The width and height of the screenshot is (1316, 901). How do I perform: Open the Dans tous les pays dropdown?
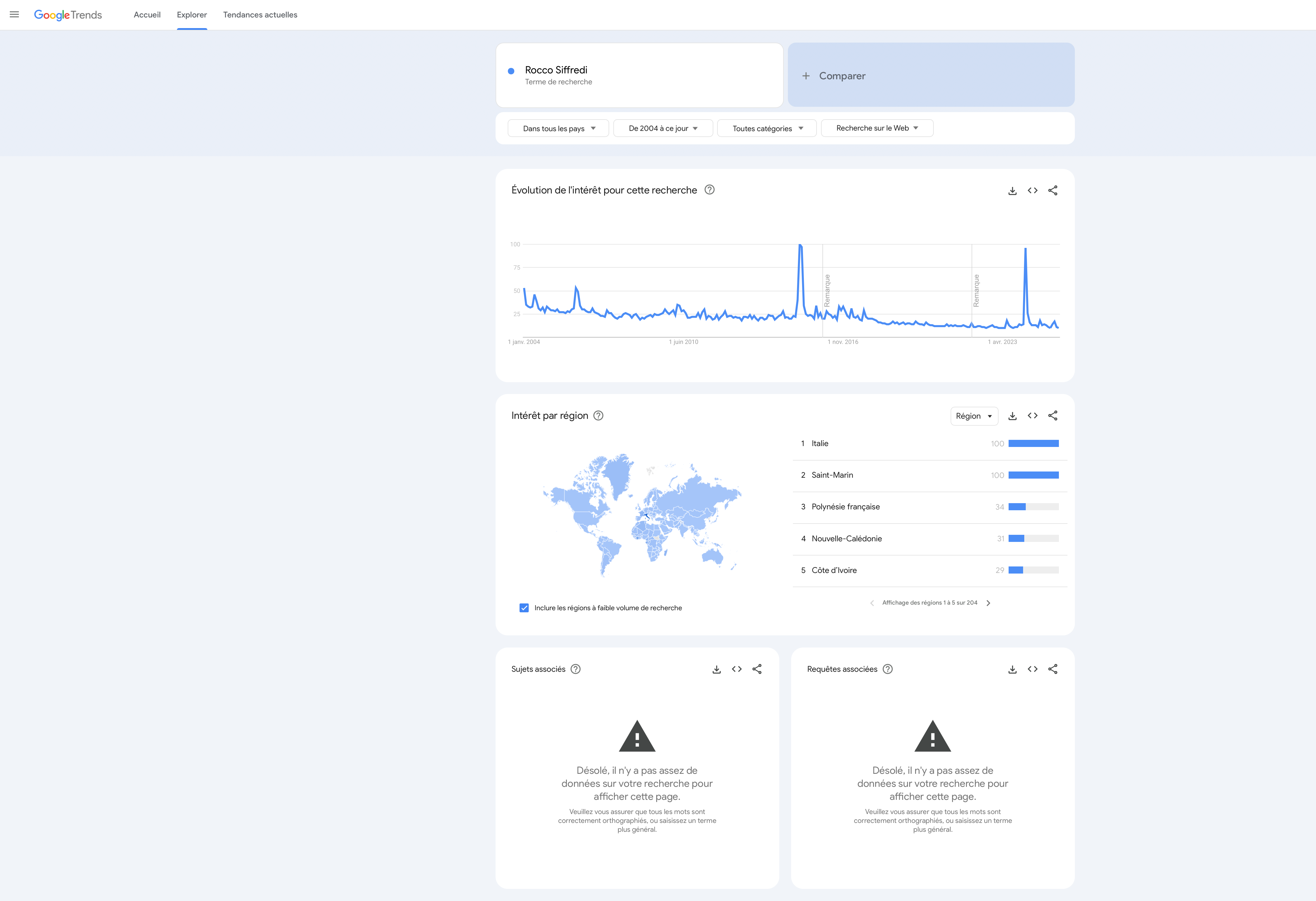(558, 129)
